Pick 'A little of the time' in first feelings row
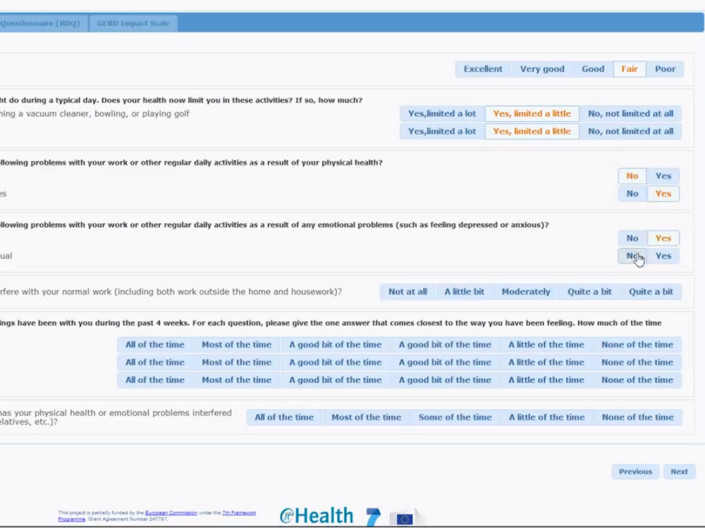The width and height of the screenshot is (705, 528). pyautogui.click(x=546, y=345)
